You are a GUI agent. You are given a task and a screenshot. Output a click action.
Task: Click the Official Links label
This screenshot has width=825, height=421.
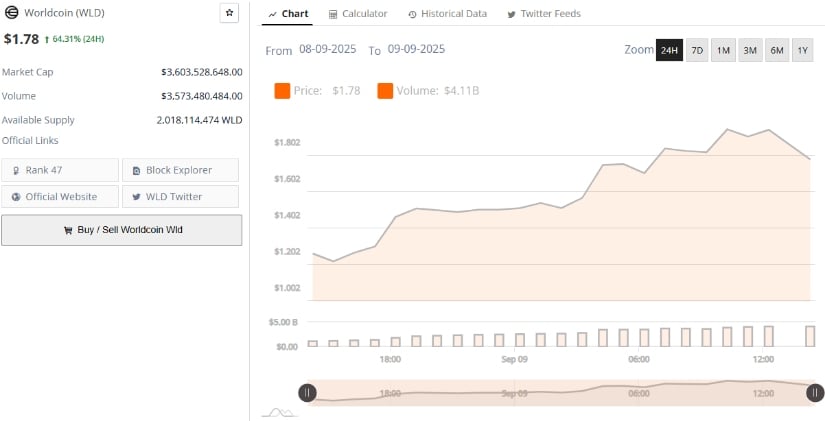[30, 141]
